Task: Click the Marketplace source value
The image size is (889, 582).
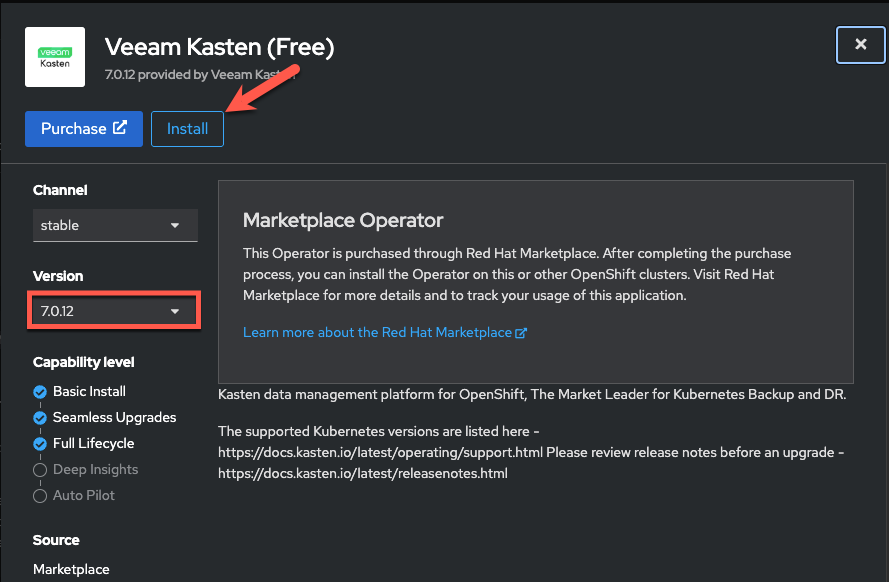Action: pyautogui.click(x=71, y=569)
